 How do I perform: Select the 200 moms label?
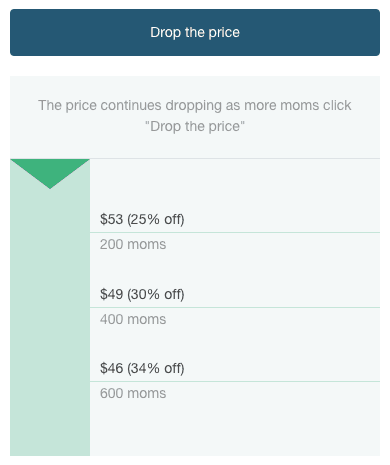click(133, 244)
